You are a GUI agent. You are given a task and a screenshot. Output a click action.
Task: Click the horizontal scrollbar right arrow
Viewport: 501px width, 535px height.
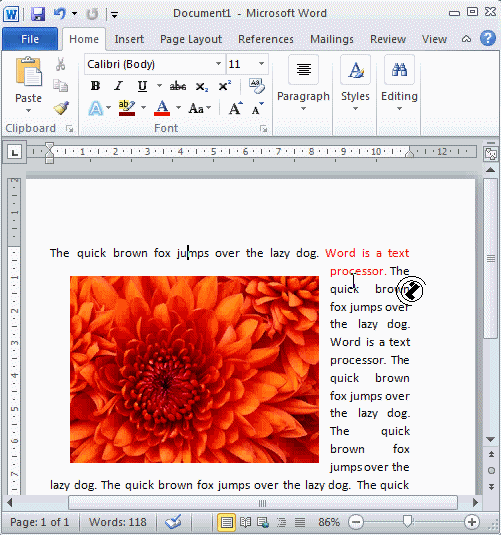[475, 503]
